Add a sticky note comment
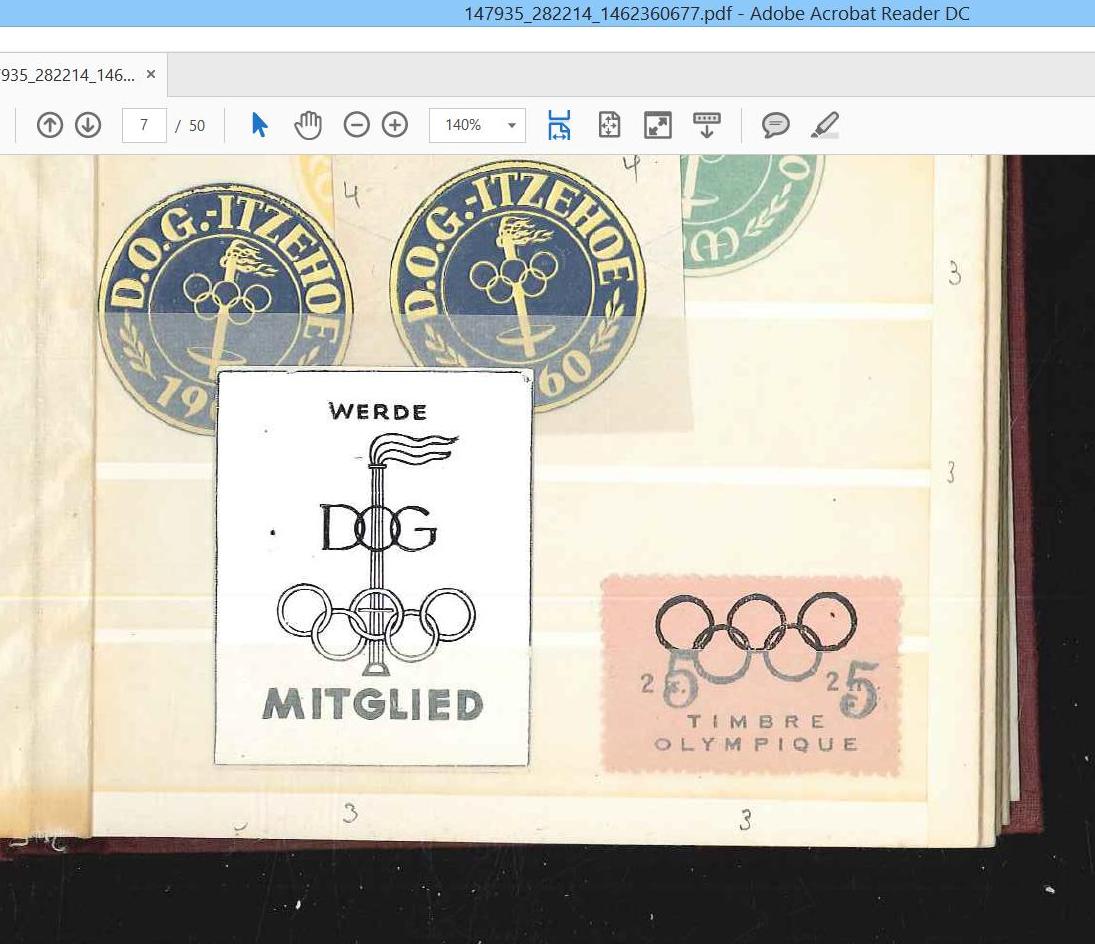 tap(775, 126)
